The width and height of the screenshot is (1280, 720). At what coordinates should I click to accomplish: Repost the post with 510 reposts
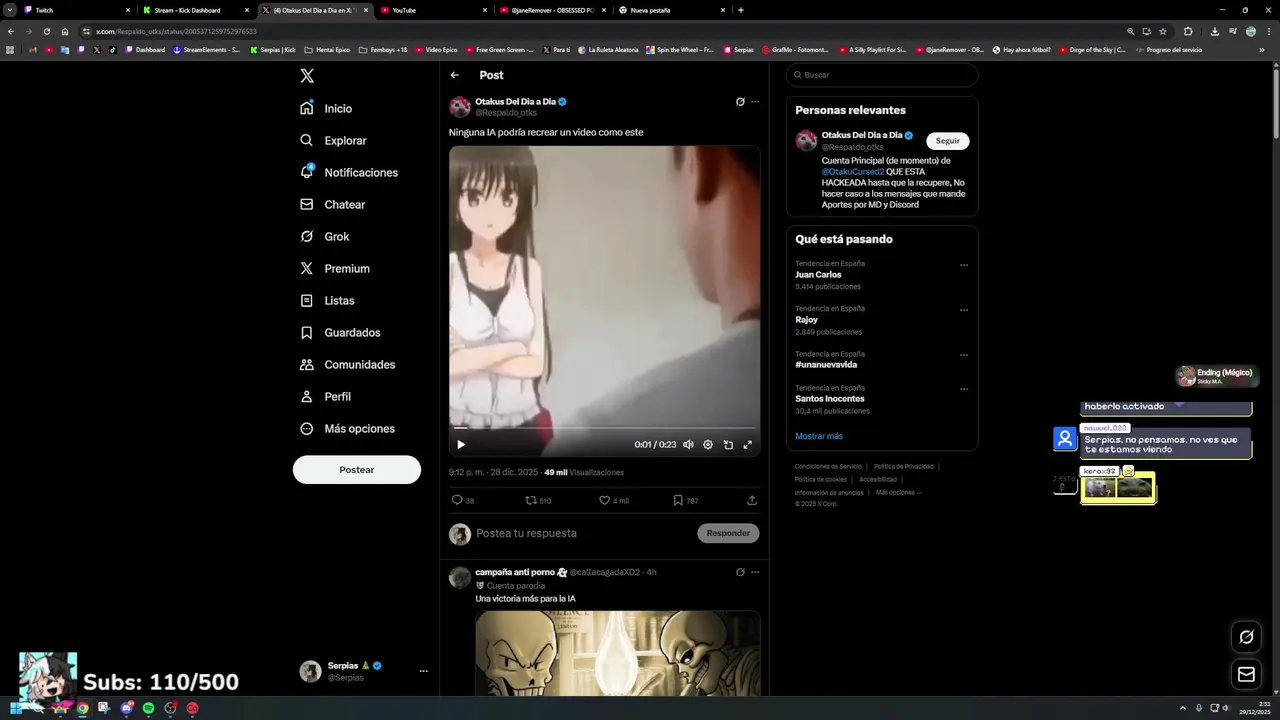pyautogui.click(x=538, y=500)
